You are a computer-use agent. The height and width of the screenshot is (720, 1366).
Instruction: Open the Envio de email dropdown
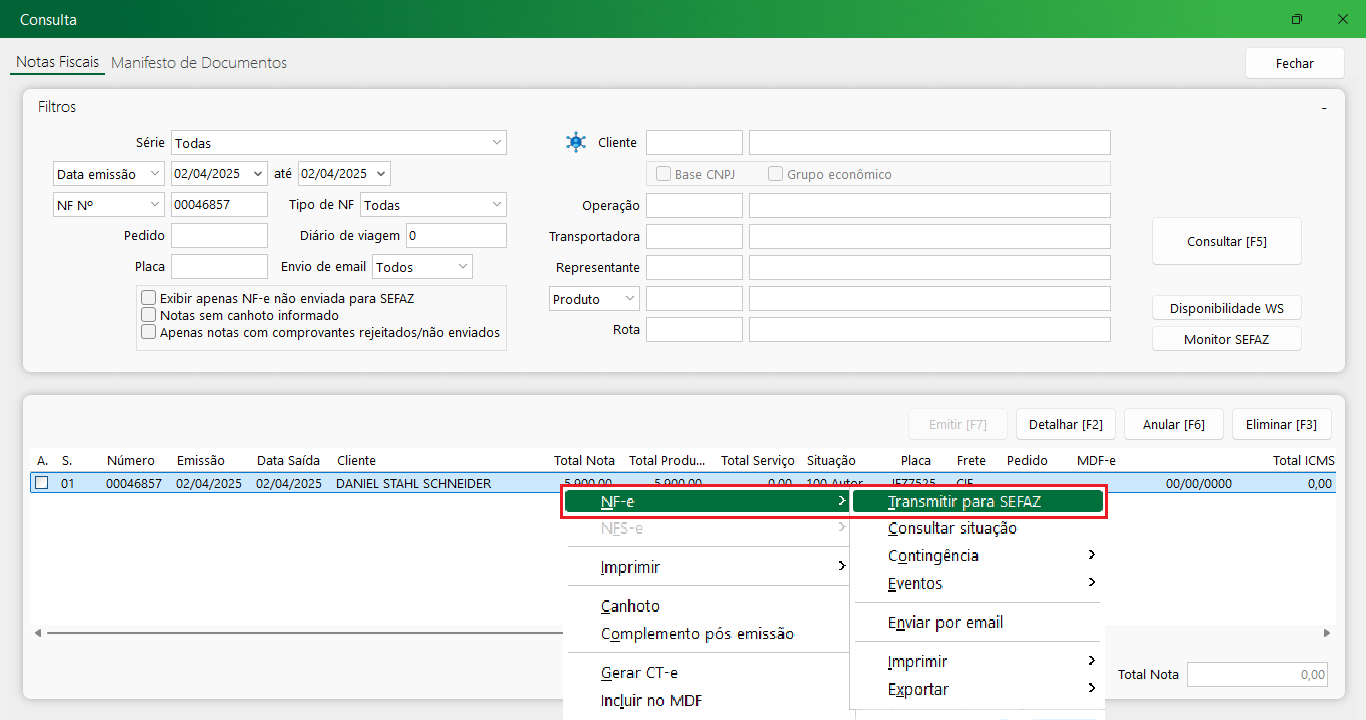point(462,267)
